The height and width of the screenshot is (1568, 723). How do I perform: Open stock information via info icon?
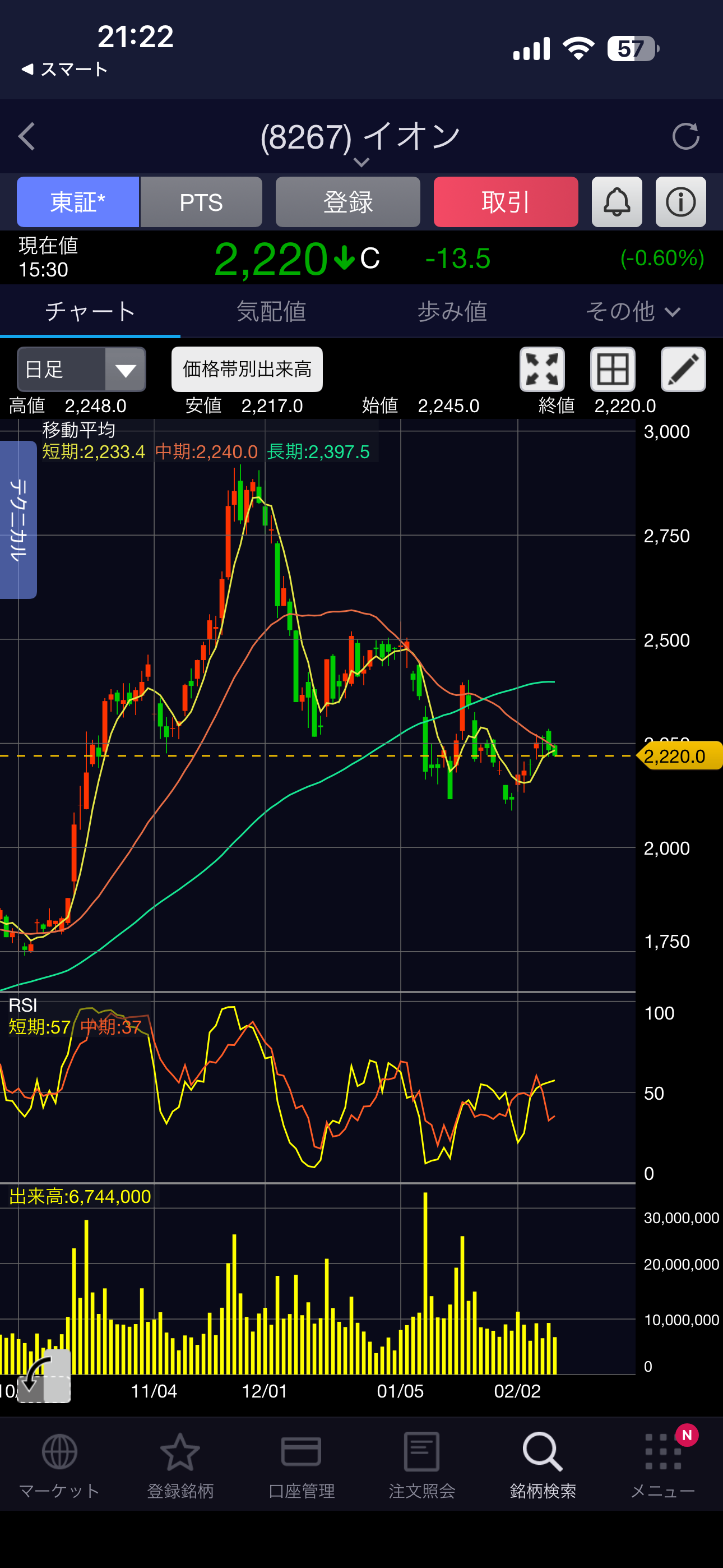tap(680, 202)
